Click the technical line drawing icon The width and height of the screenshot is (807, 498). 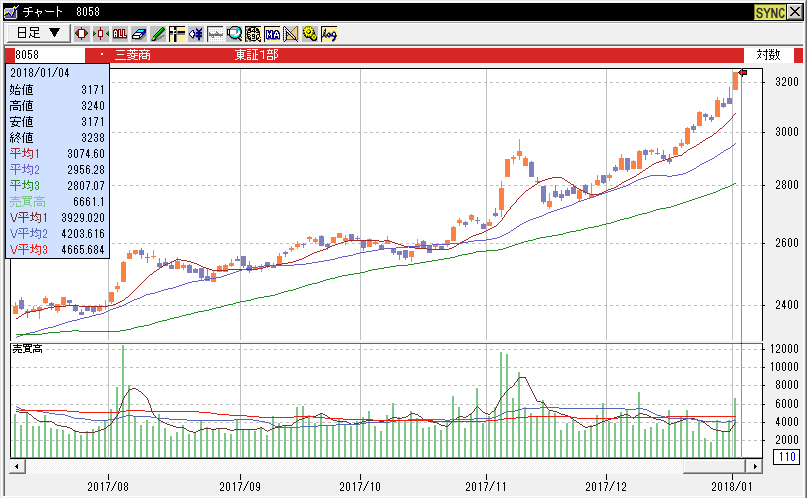[291, 33]
